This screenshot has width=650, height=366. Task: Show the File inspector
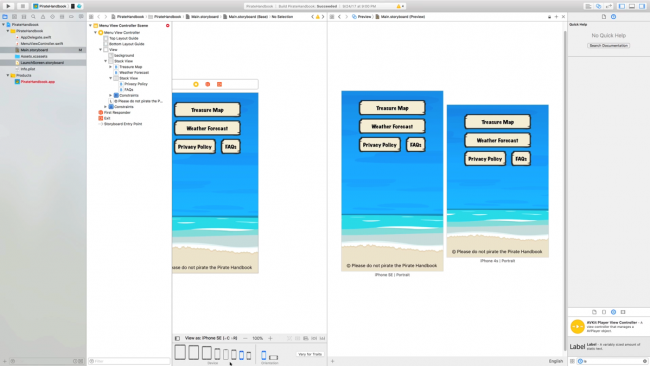click(x=604, y=17)
